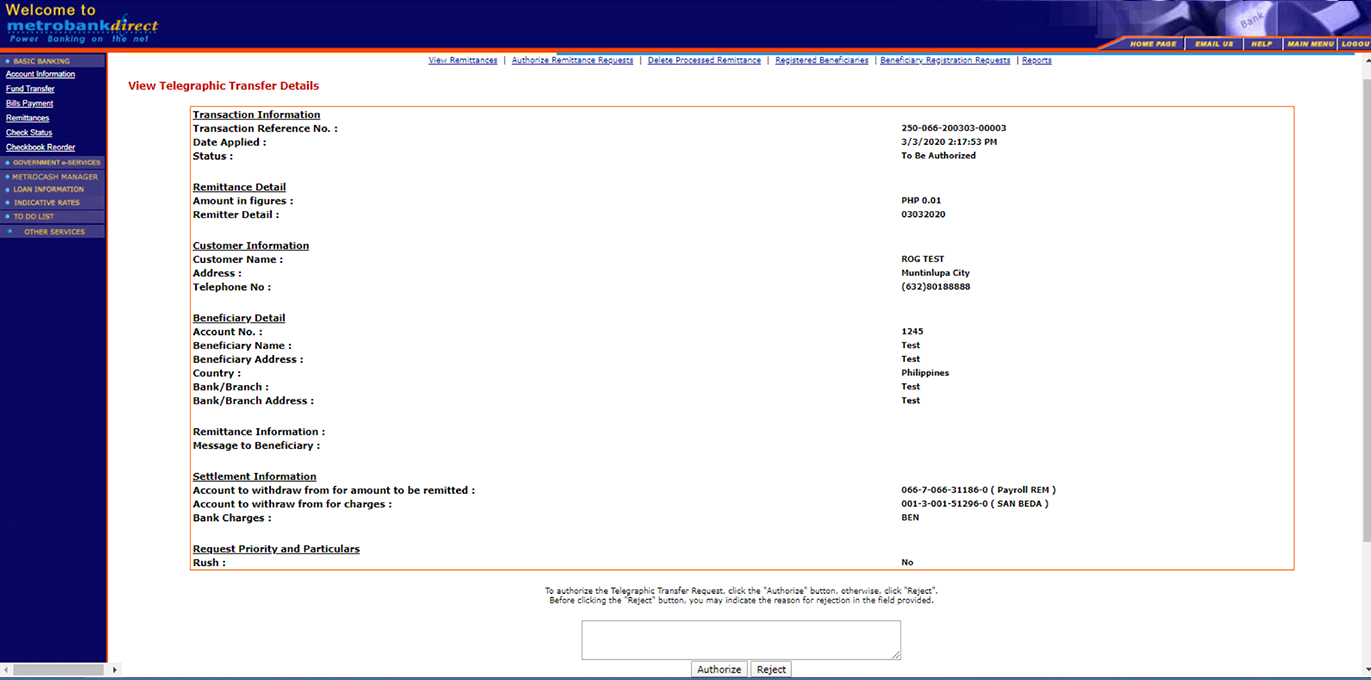Open Bills Payment from the sidebar
Viewport: 1371px width, 680px height.
(x=29, y=103)
